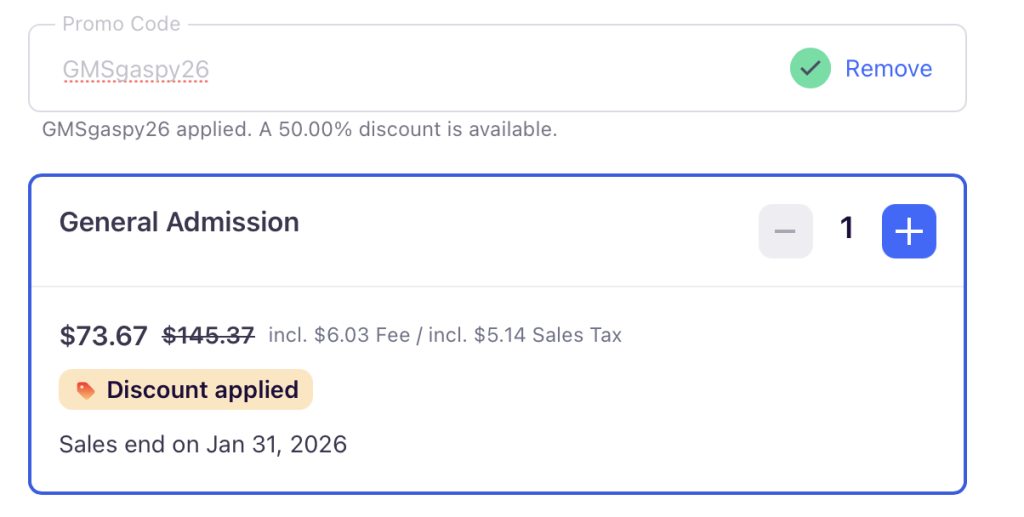The height and width of the screenshot is (517, 1024).
Task: Select the GMSgaspy26 promo code text
Action: (136, 69)
